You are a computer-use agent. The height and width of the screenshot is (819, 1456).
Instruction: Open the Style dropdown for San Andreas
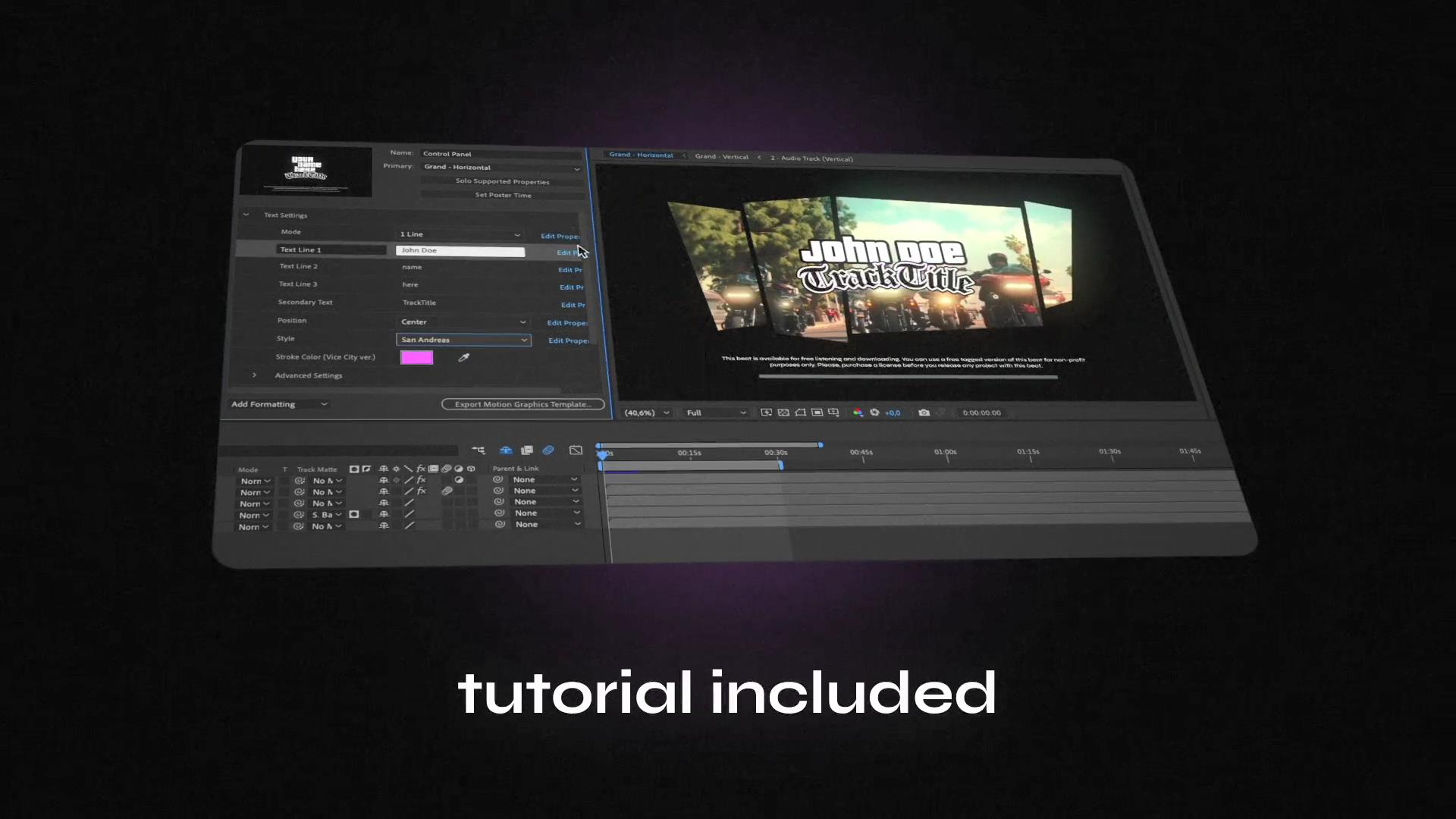[524, 339]
